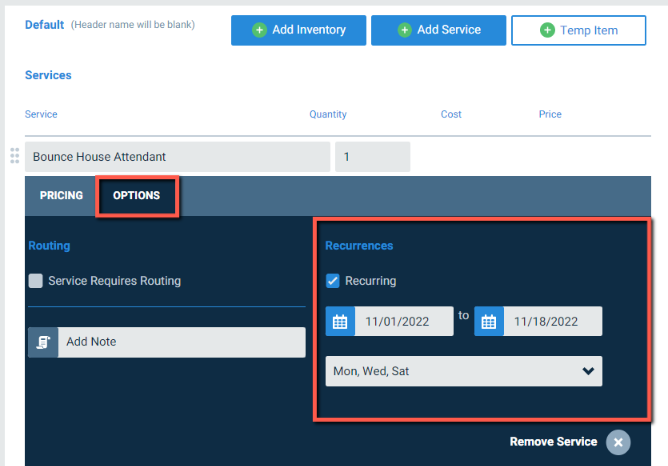Click the quantity field showing 1
The image size is (668, 466).
point(372,157)
